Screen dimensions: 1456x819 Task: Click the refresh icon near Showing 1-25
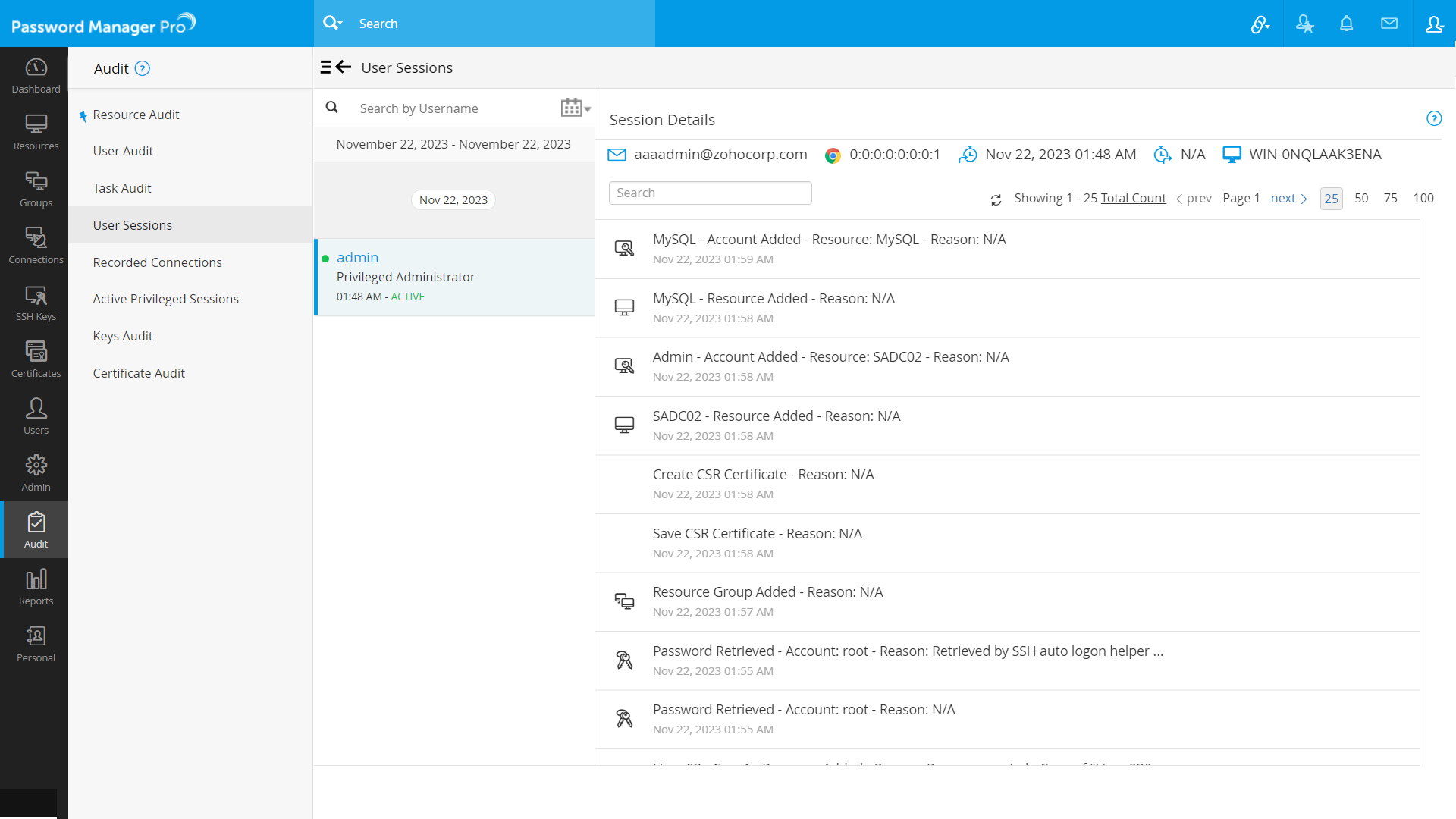tap(996, 199)
